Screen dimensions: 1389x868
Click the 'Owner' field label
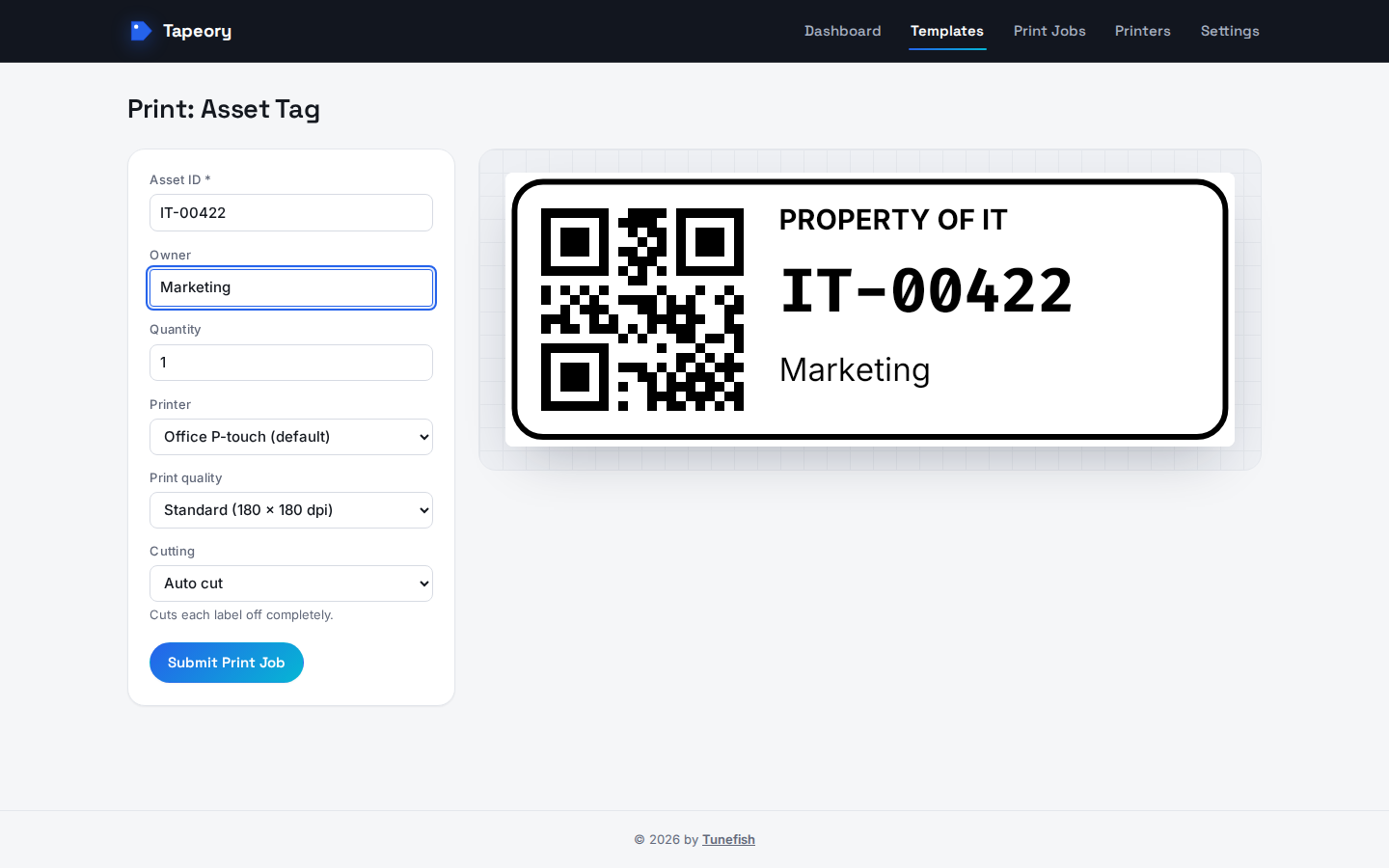click(x=171, y=256)
